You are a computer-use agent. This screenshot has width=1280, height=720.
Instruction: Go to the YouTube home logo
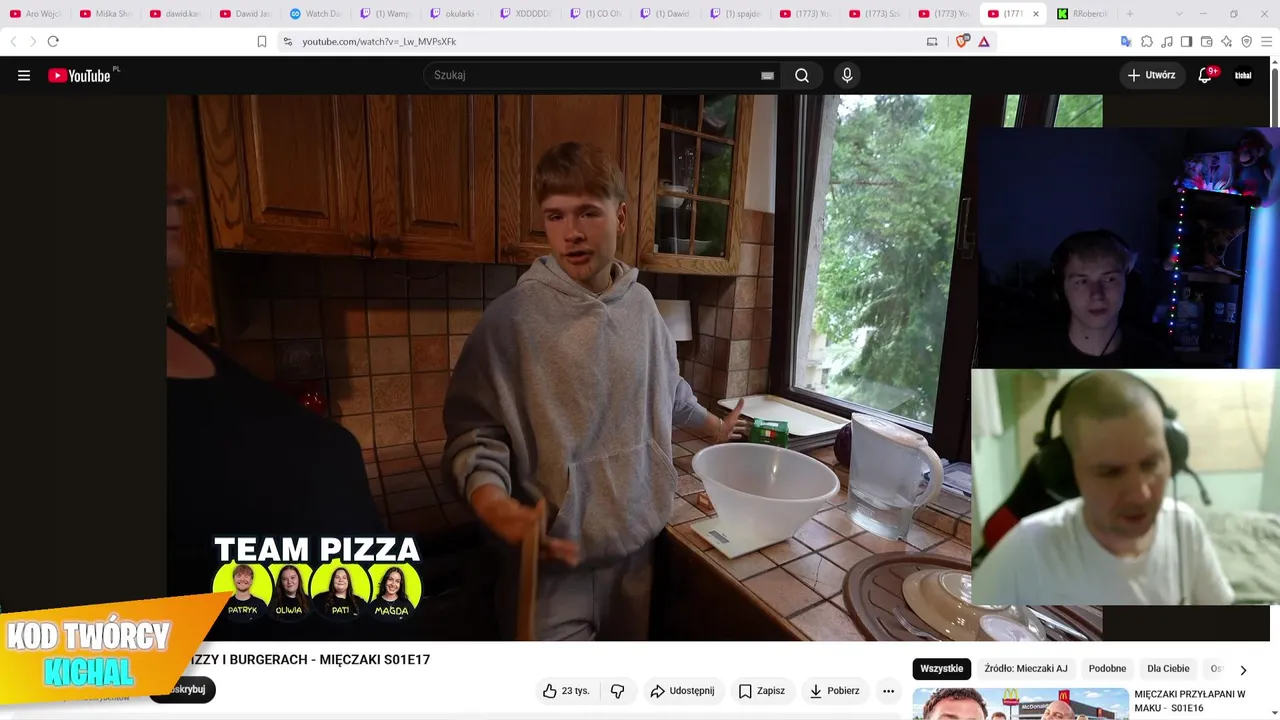click(80, 75)
